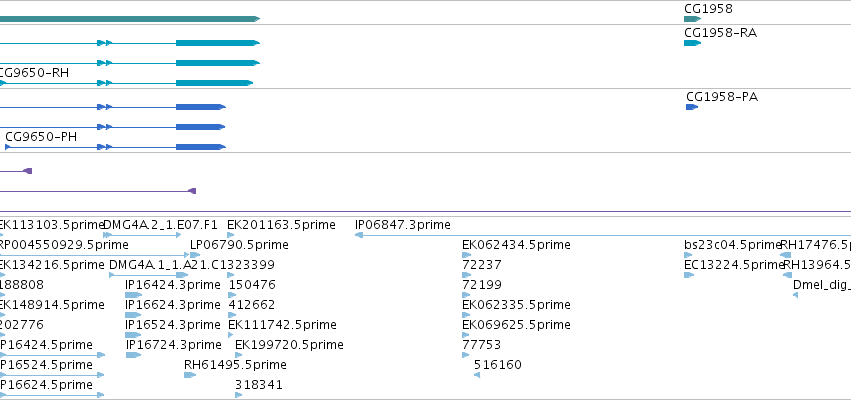
Task: Select the thick teal gene bar
Action: (130, 19)
